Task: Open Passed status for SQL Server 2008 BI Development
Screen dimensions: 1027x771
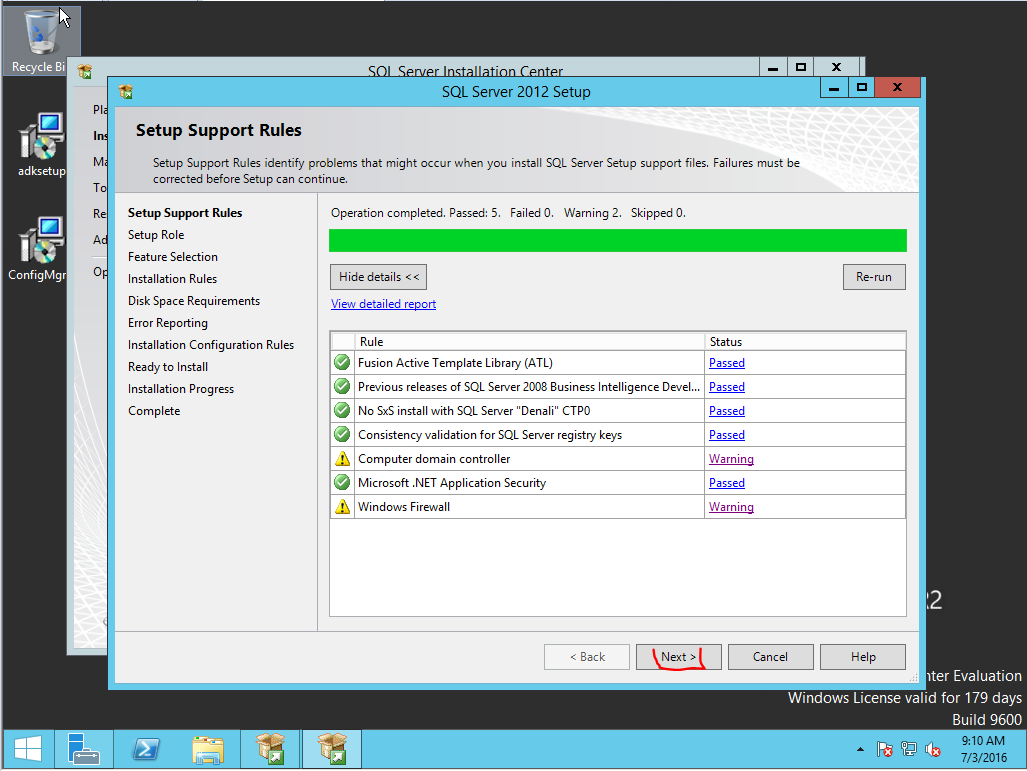Action: pyautogui.click(x=726, y=387)
